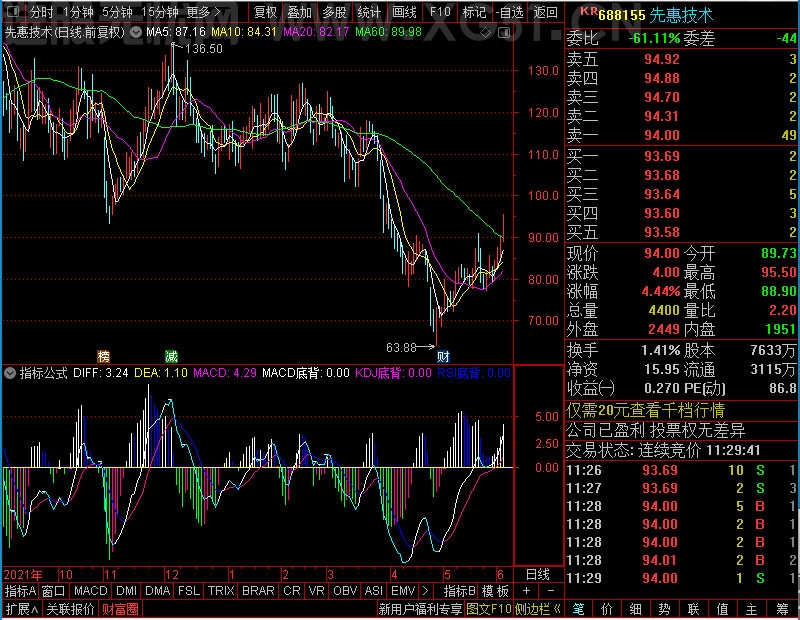Apply the ASI indicator
Screen dimensions: 800x620
pyautogui.click(x=373, y=590)
